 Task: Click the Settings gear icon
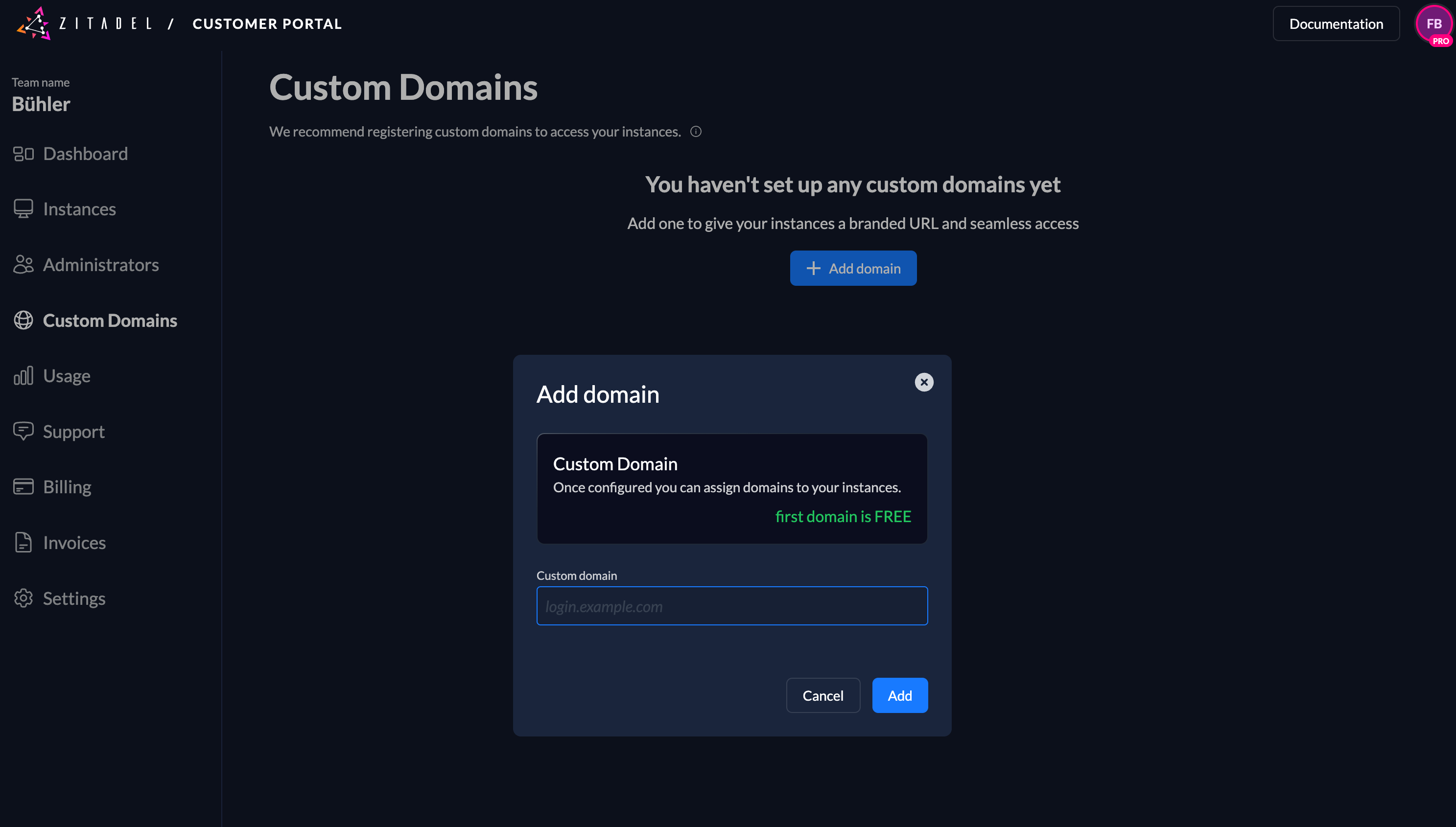click(x=23, y=598)
